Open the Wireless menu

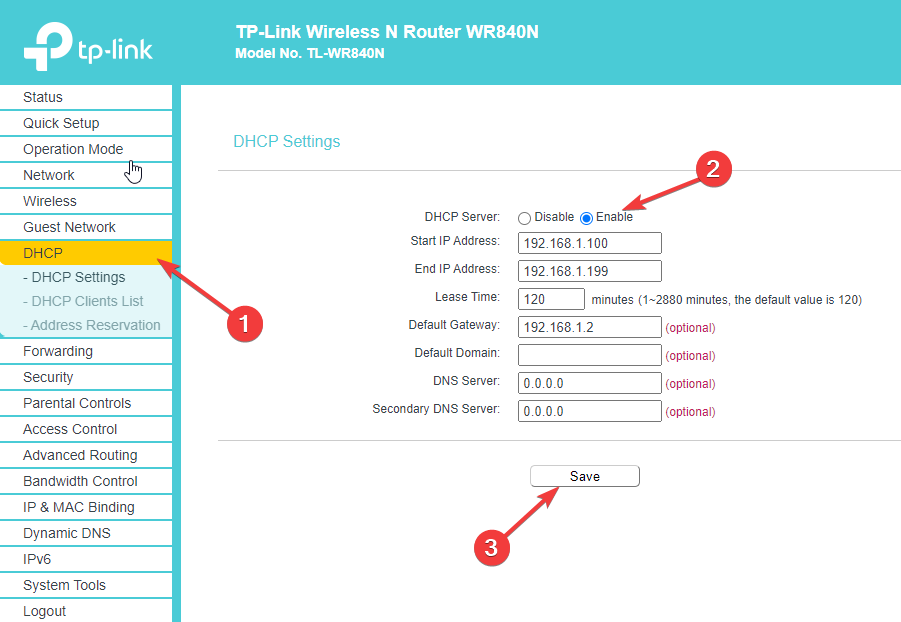(x=86, y=201)
